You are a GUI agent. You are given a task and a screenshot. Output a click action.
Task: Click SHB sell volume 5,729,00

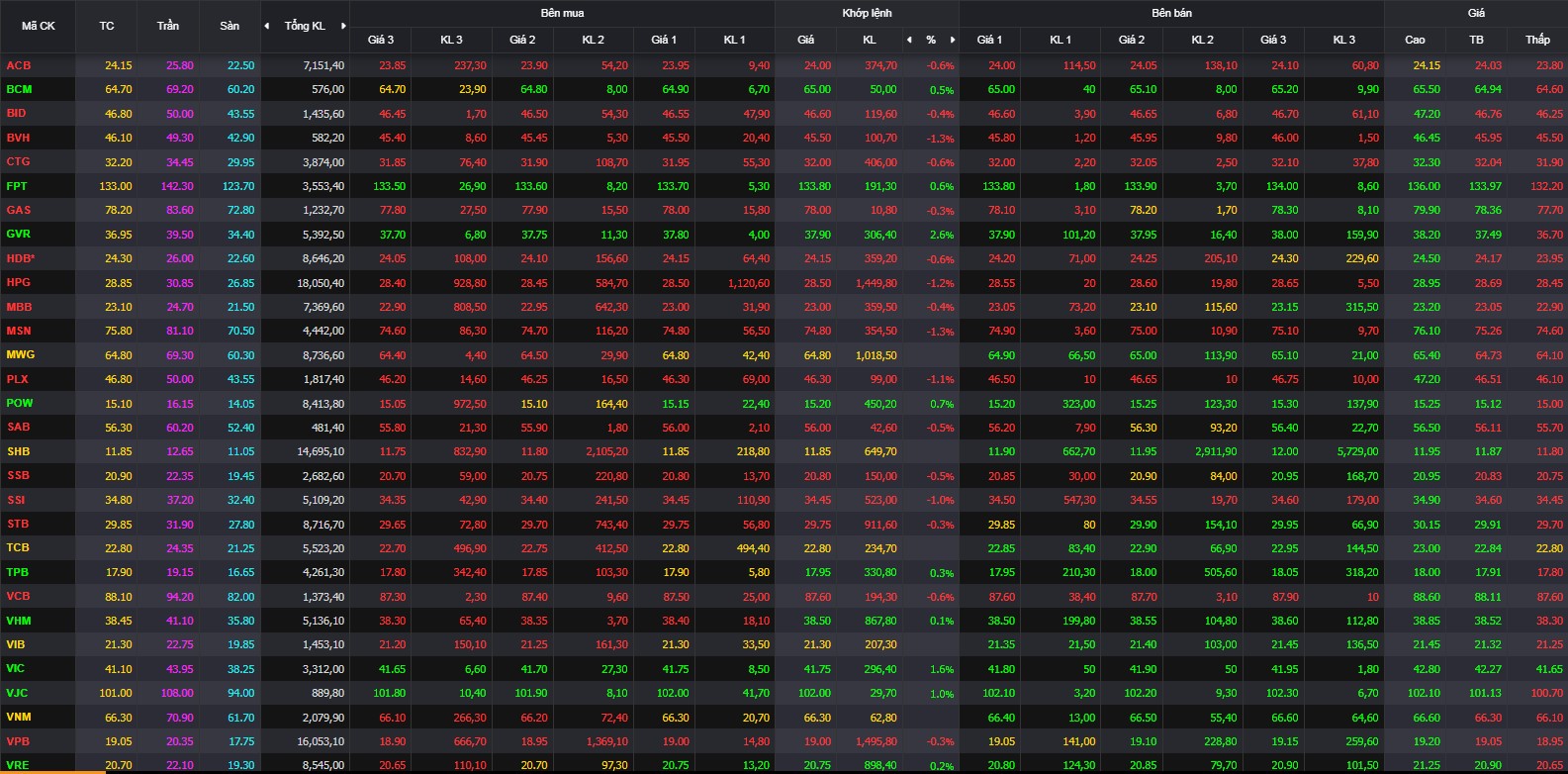coord(1357,451)
